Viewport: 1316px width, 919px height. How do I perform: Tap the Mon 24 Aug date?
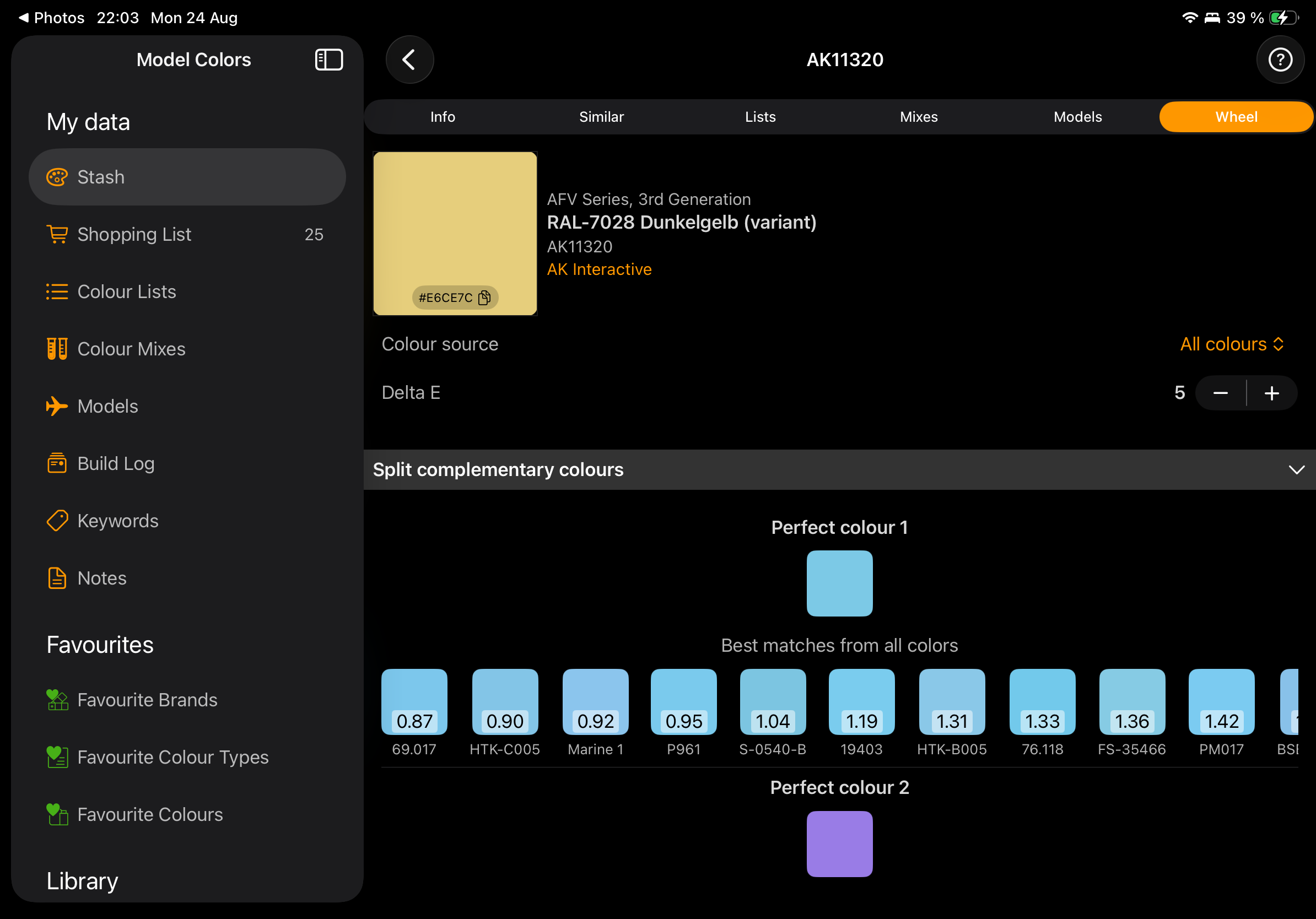[x=195, y=18]
